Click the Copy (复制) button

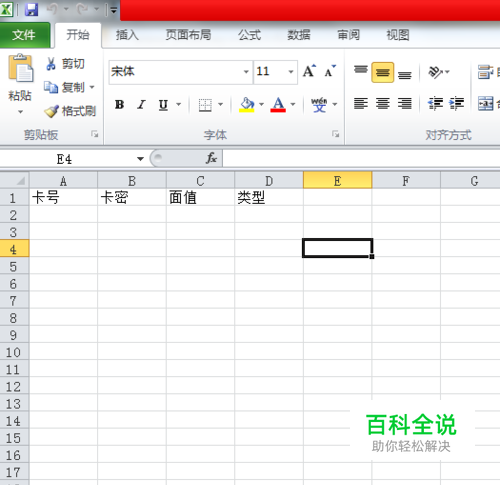coord(65,87)
